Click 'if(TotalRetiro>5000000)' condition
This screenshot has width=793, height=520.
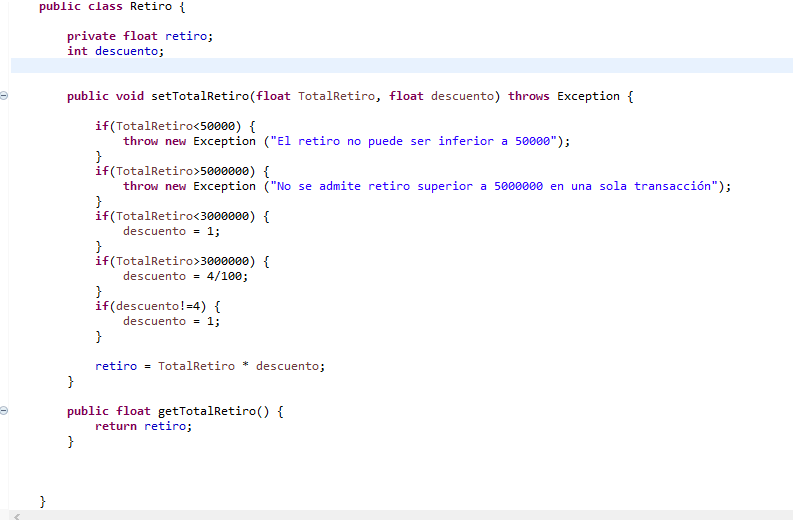pyautogui.click(x=175, y=171)
